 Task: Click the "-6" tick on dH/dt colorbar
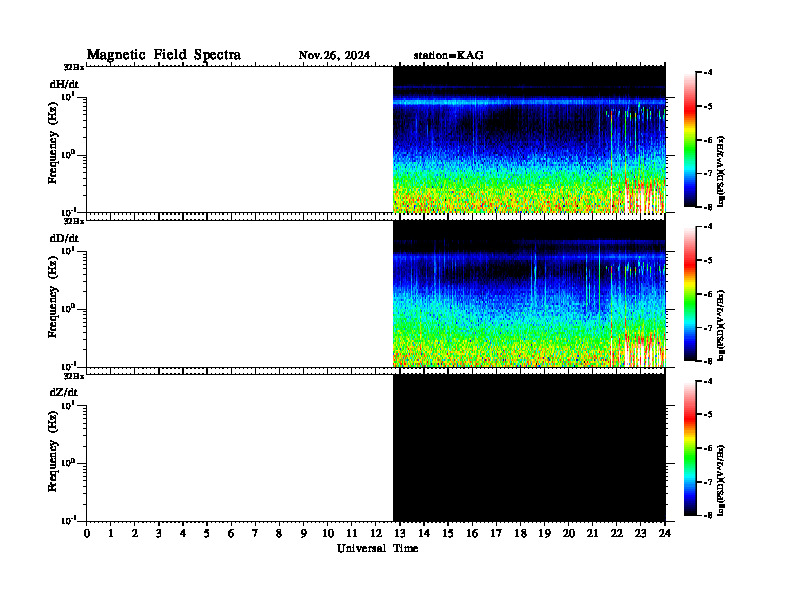coord(708,140)
